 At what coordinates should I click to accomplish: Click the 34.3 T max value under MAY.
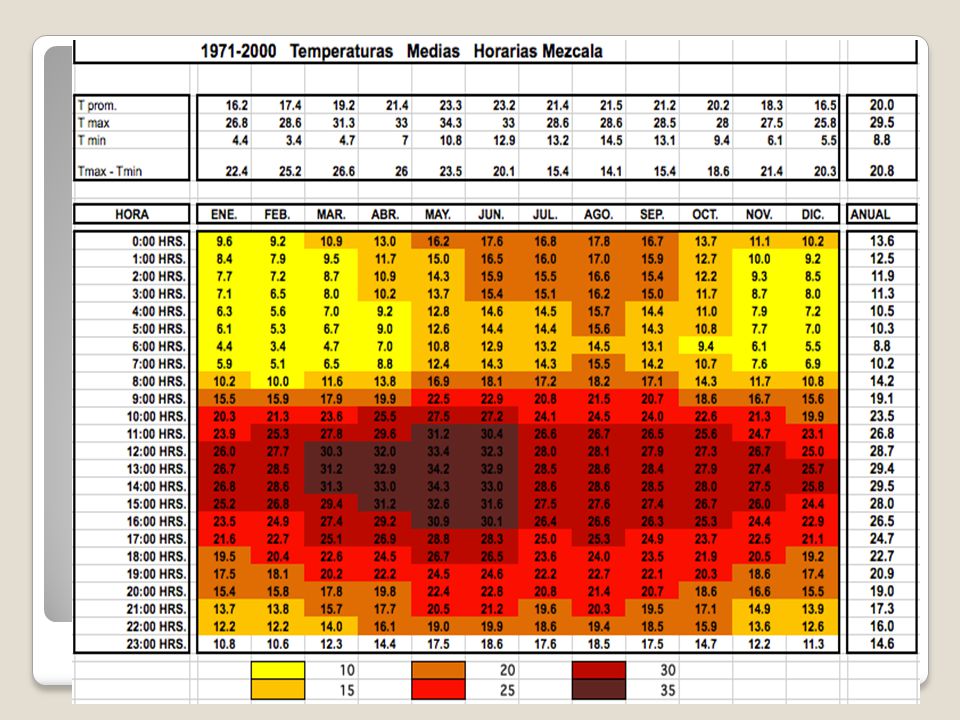[x=451, y=123]
